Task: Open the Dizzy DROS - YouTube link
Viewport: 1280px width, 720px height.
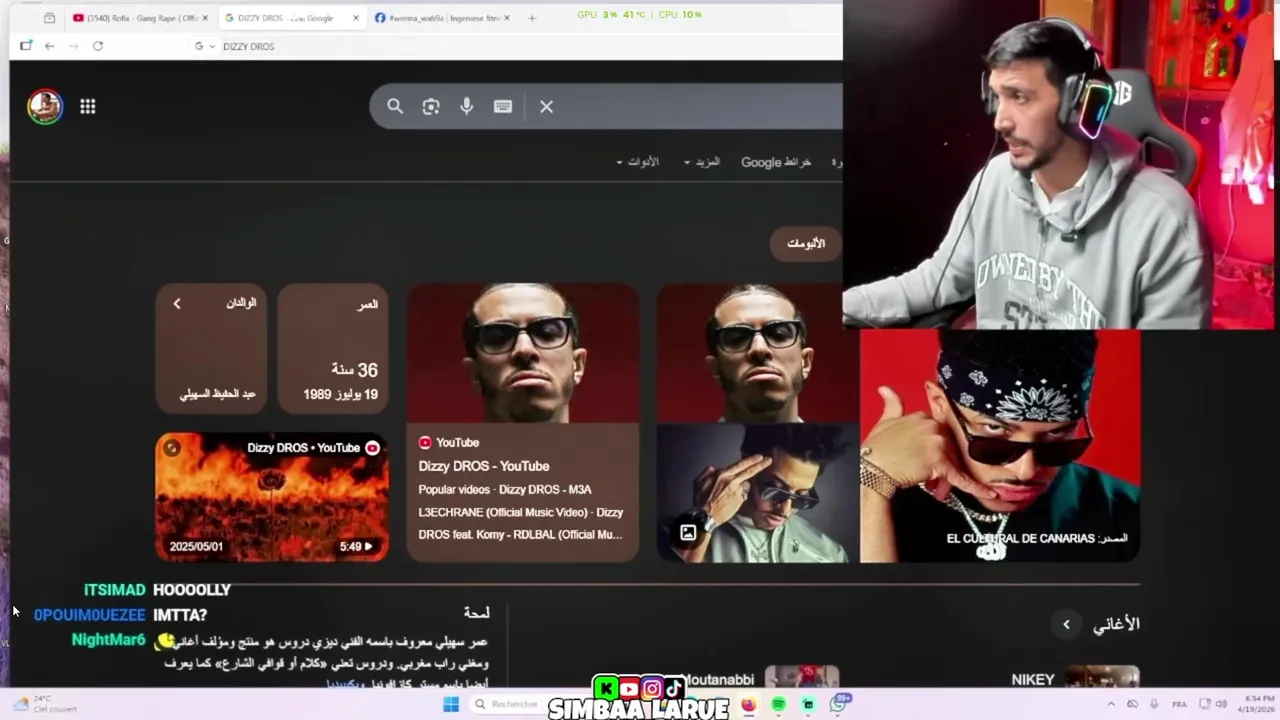Action: (484, 466)
